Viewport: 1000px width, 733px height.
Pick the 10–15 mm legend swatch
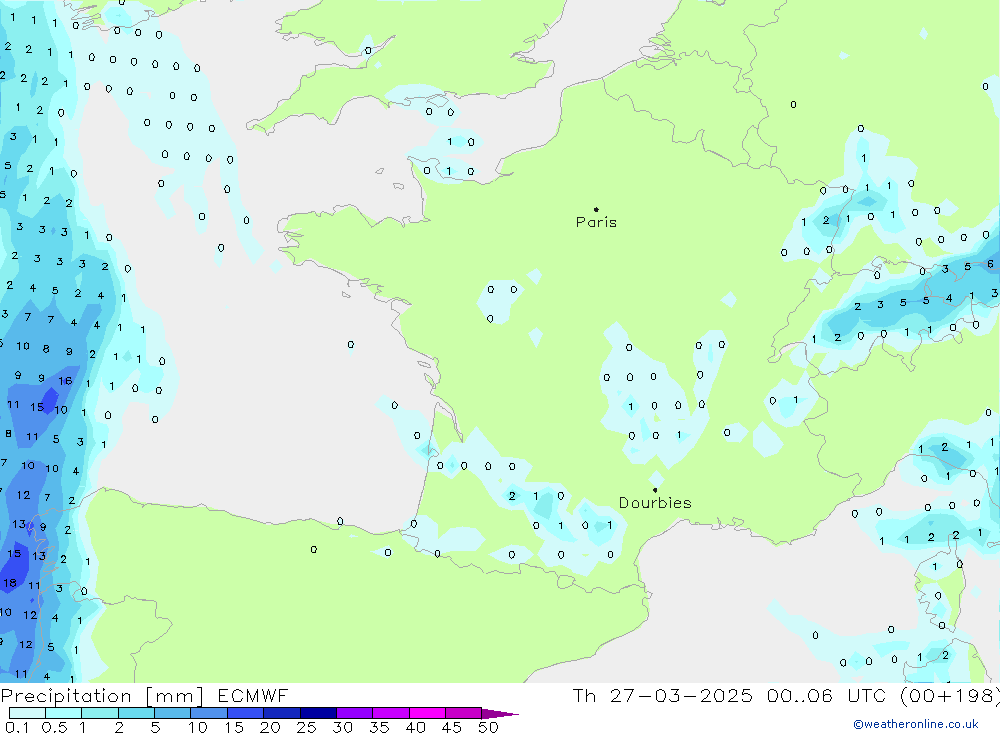209,713
